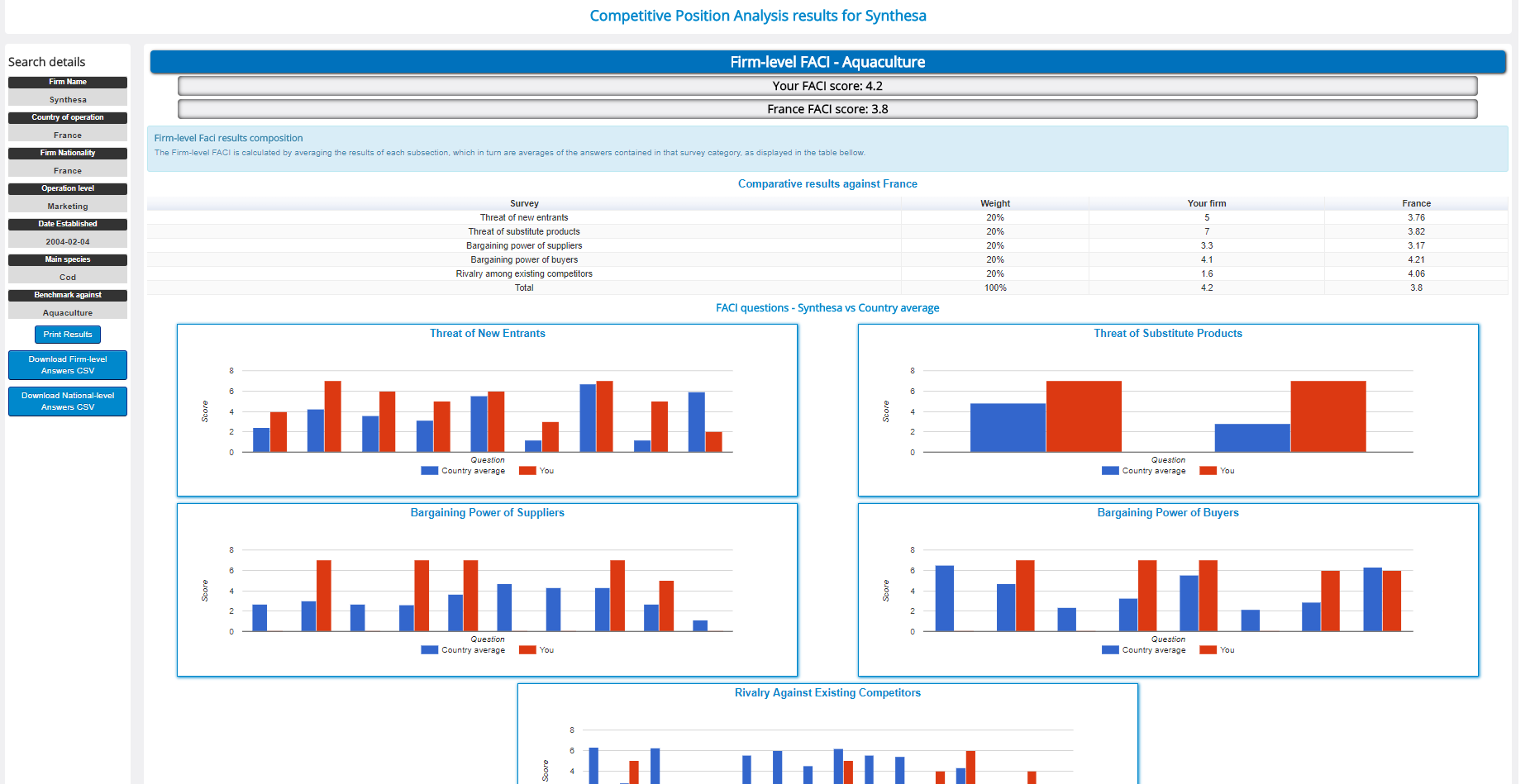
Task: Click the Comparative results against France heading
Action: pos(827,184)
